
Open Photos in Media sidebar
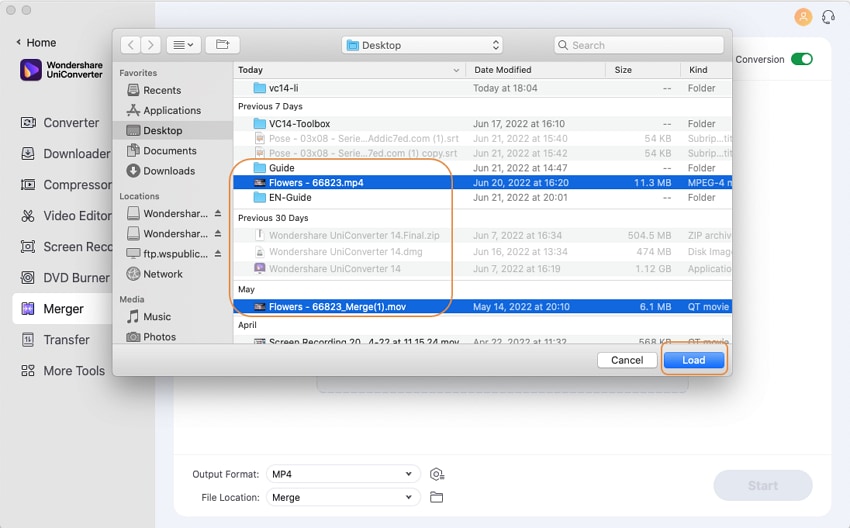click(151, 337)
